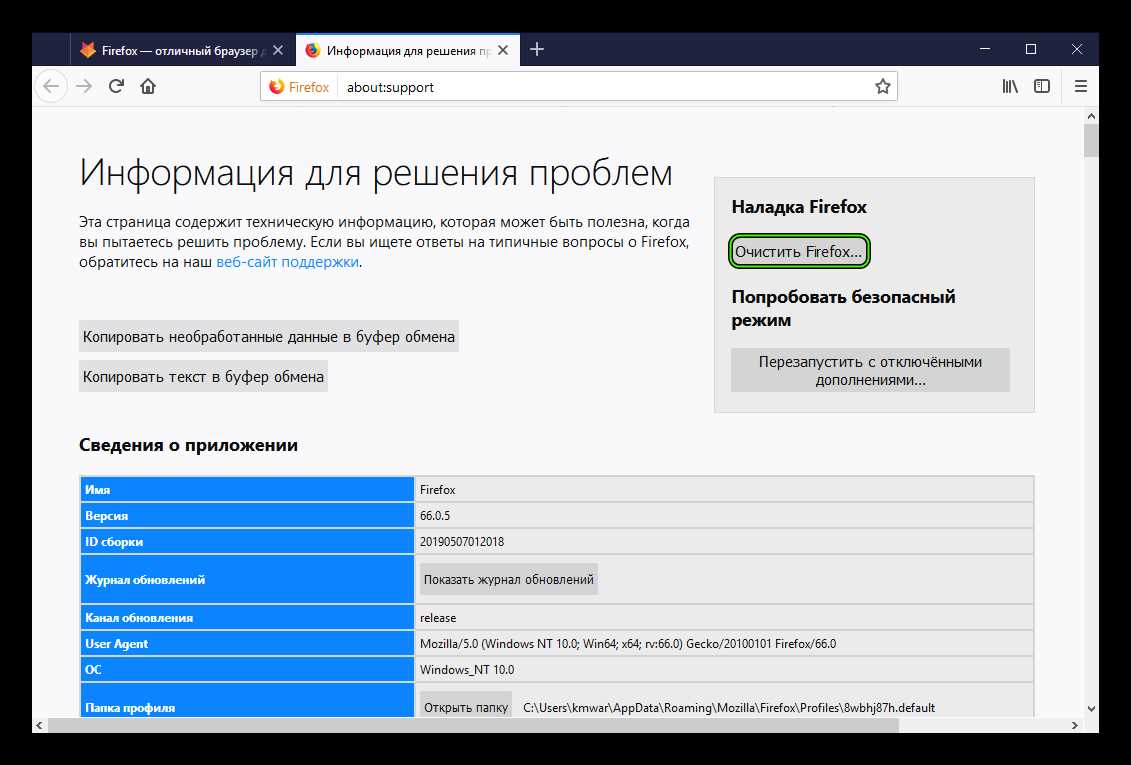Viewport: 1131px width, 765px height.
Task: Open a new tab with plus button
Action: coord(537,50)
